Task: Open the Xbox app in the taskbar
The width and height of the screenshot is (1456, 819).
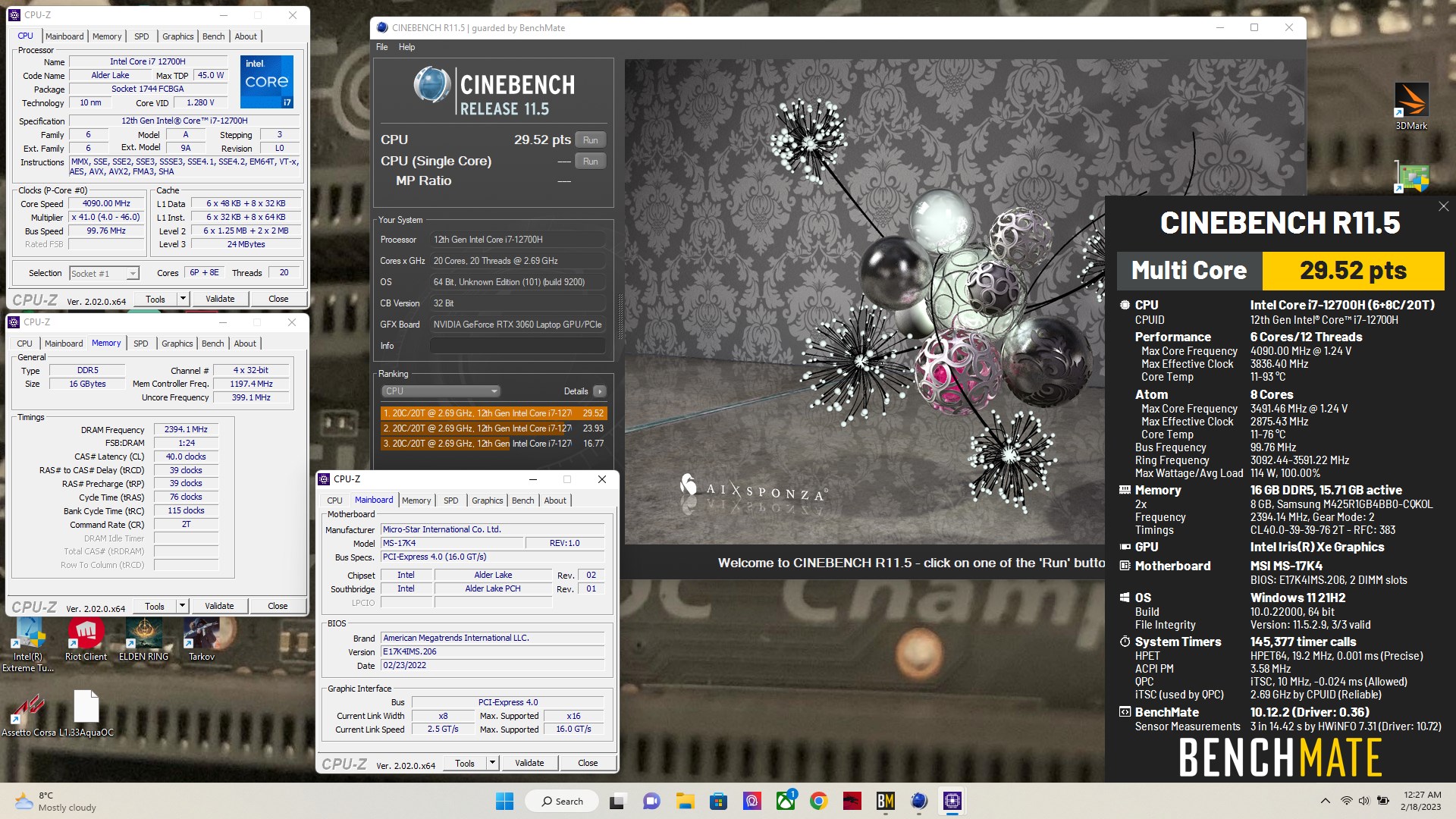Action: click(x=786, y=801)
